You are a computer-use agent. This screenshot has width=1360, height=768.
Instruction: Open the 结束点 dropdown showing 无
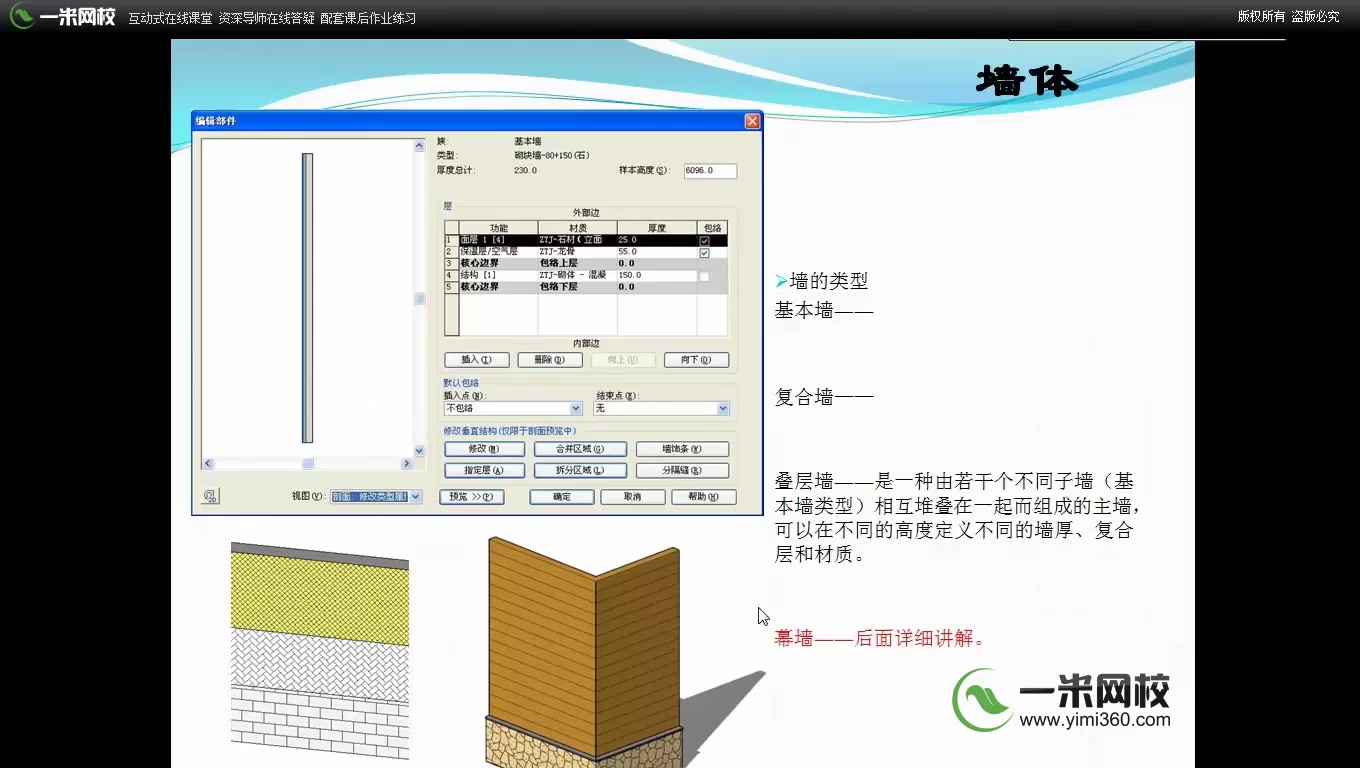(661, 409)
